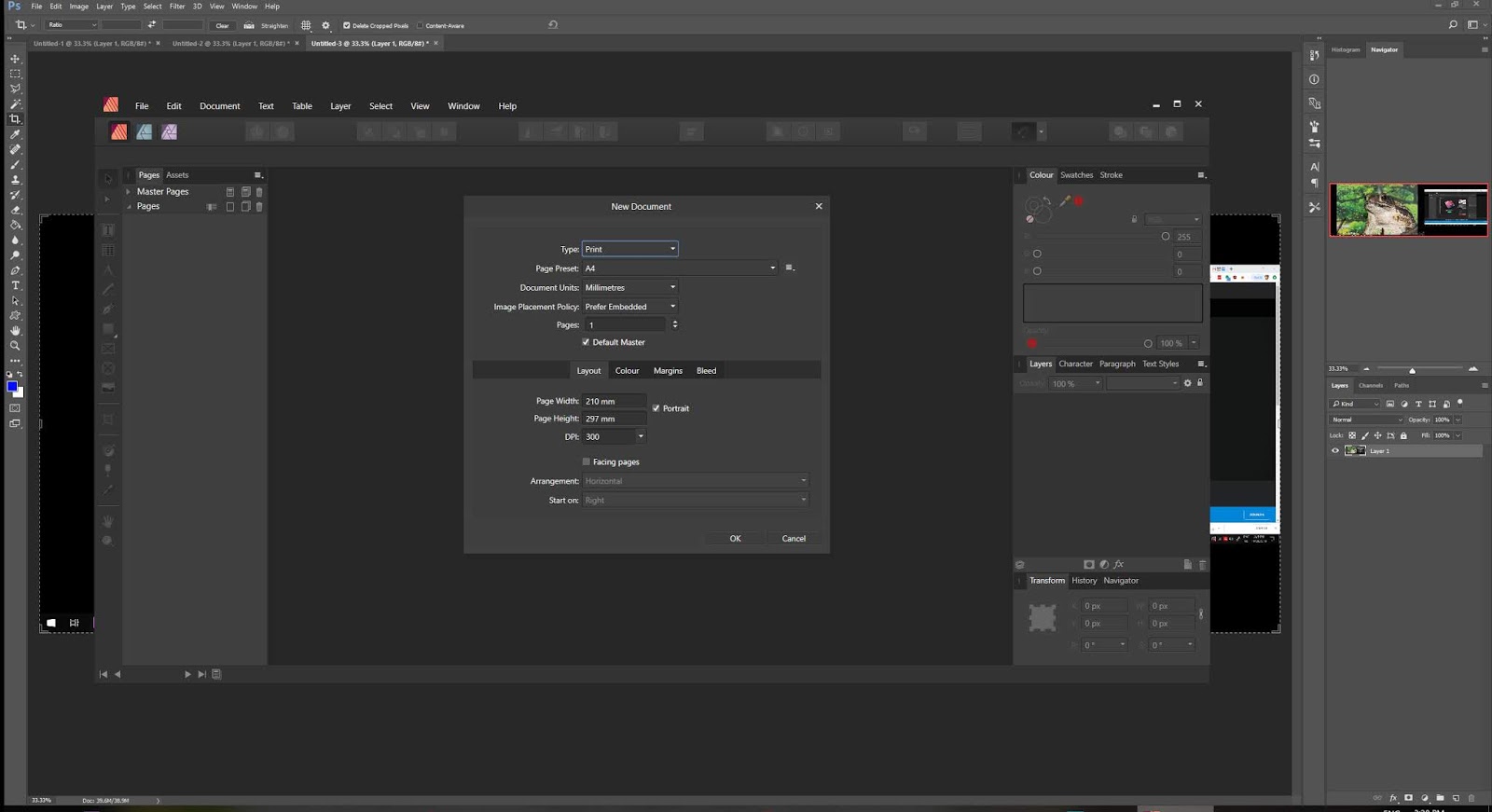Adjust the colour value 255 slider handle
1492x812 pixels.
point(1166,237)
